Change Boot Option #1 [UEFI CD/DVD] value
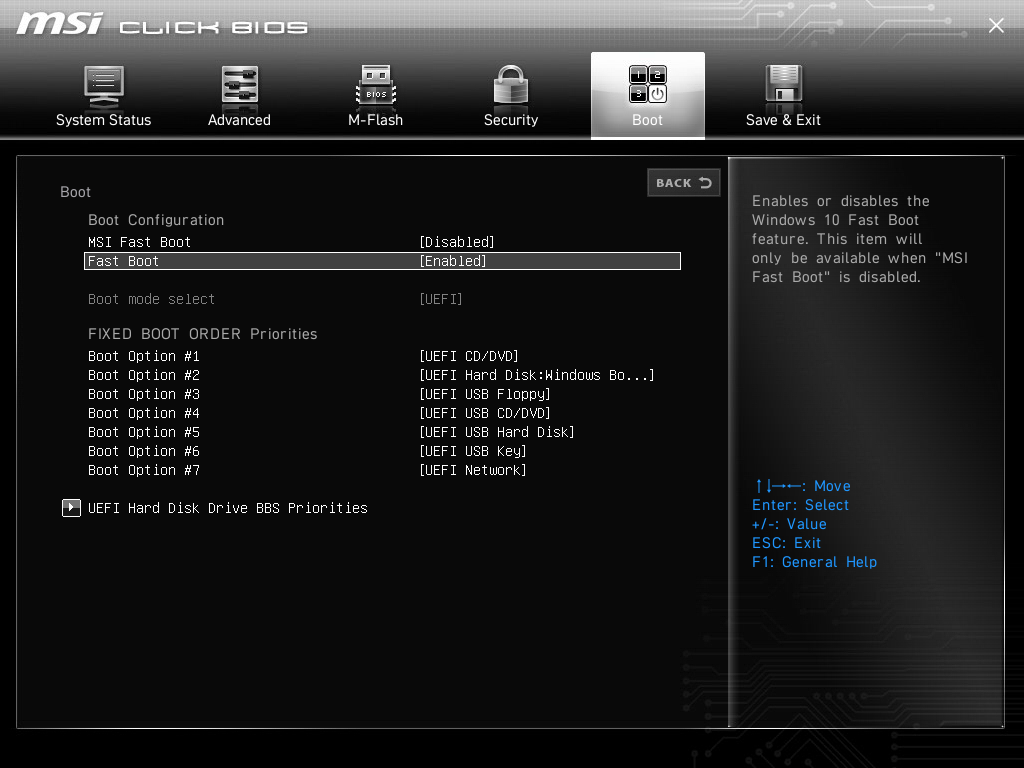This screenshot has height=768, width=1024. click(469, 357)
